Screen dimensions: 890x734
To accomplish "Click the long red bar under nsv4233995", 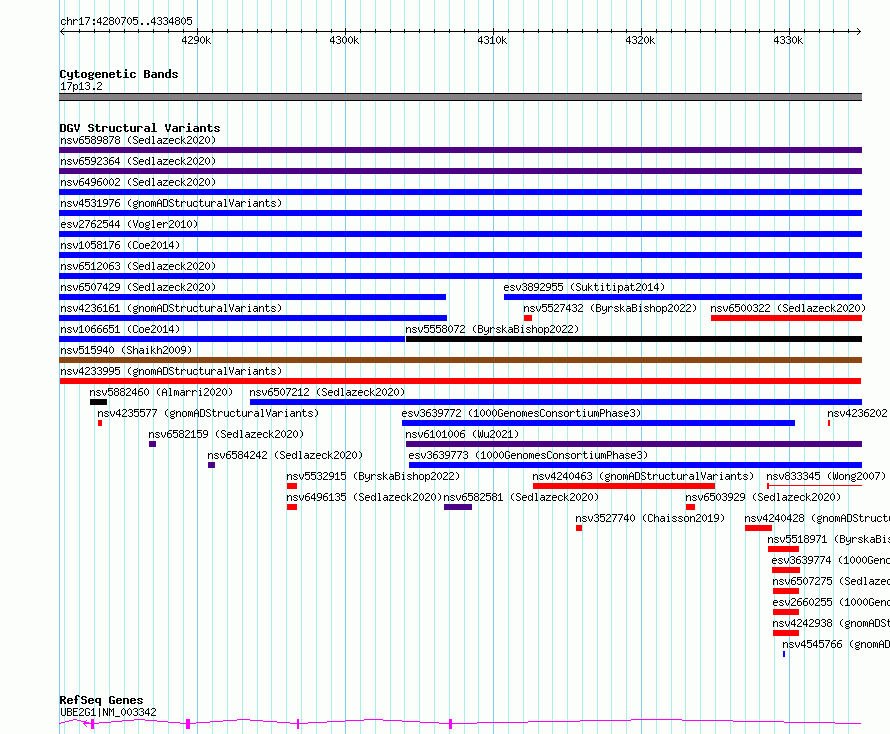I will click(460, 381).
